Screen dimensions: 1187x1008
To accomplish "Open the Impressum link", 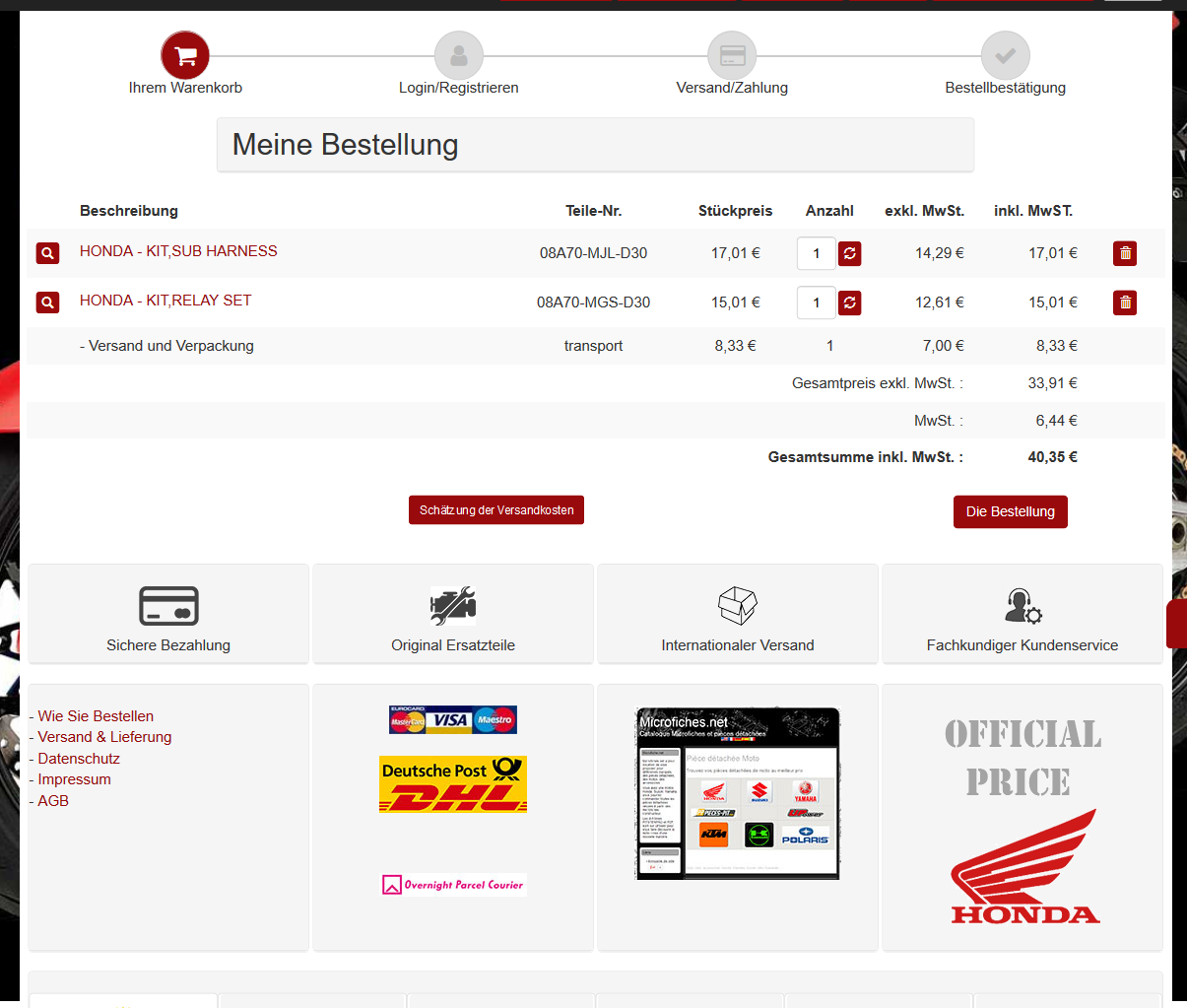I will tap(74, 779).
